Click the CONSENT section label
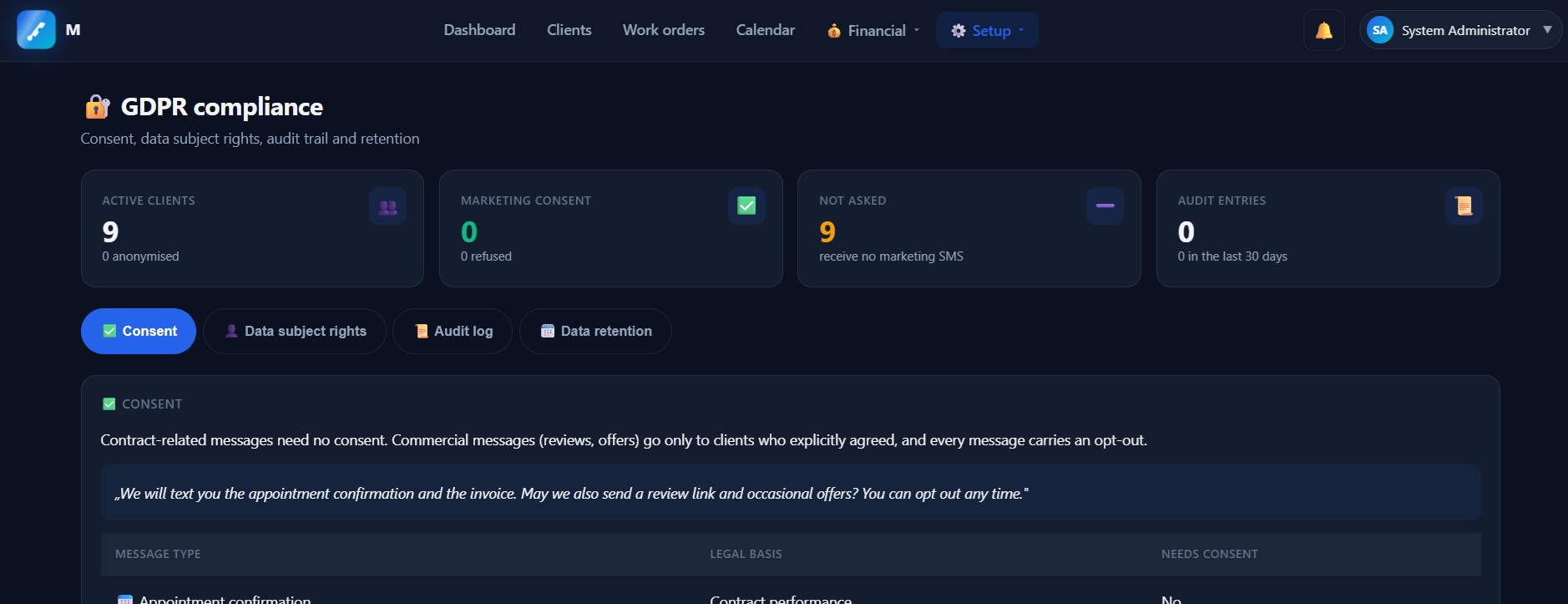This screenshot has width=1568, height=604. [152, 404]
